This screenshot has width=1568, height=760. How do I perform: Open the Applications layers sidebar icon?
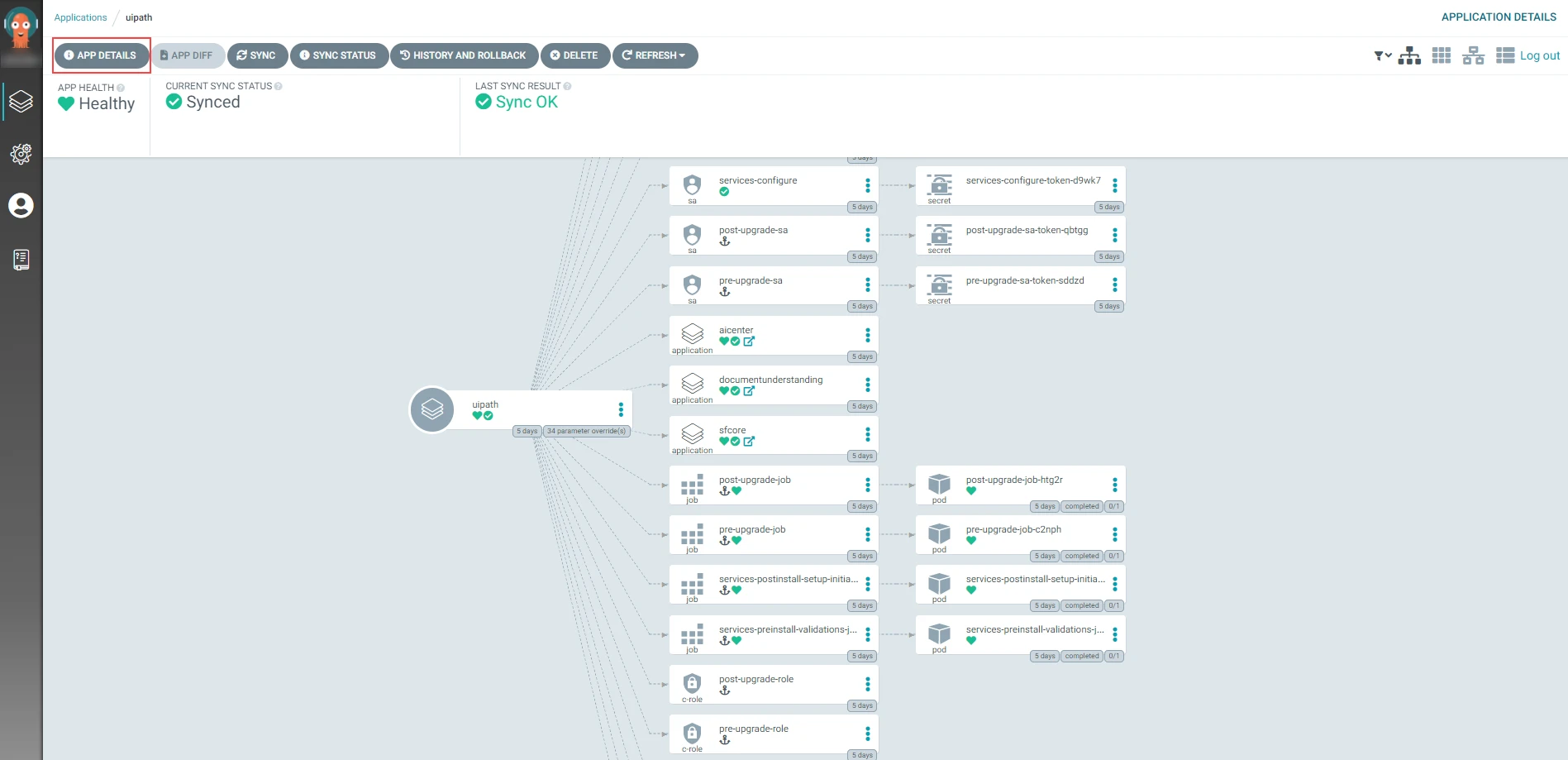21,102
